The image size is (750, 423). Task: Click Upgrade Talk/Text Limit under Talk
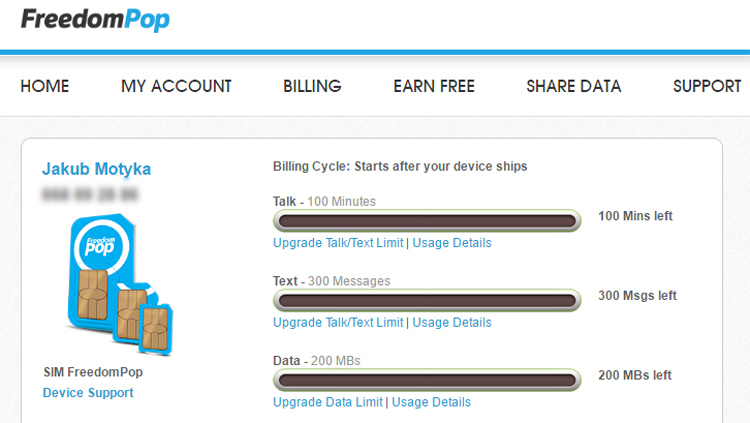[338, 243]
